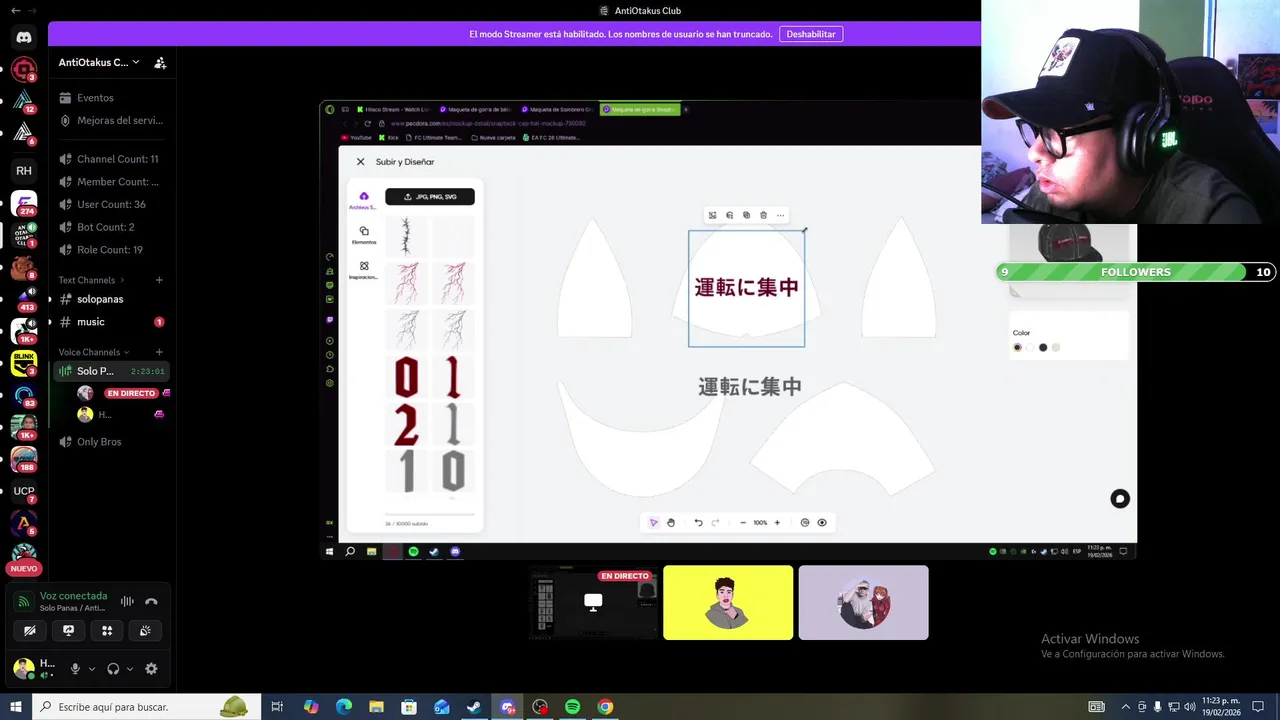Viewport: 1280px width, 720px height.
Task: Open chat bubble widget in stream
Action: pos(1120,499)
